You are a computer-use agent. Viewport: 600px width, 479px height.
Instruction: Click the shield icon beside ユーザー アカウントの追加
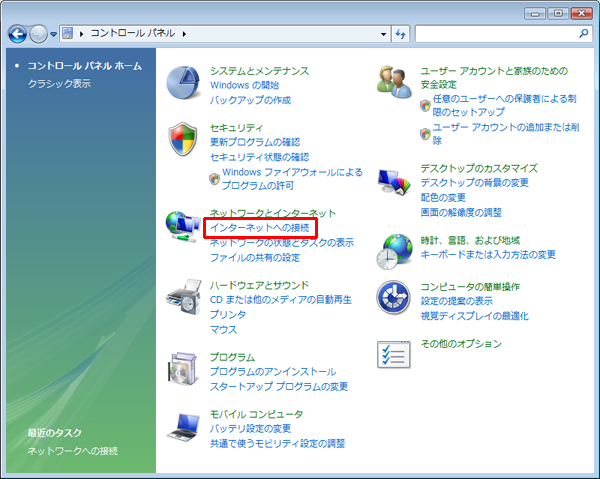coord(425,134)
